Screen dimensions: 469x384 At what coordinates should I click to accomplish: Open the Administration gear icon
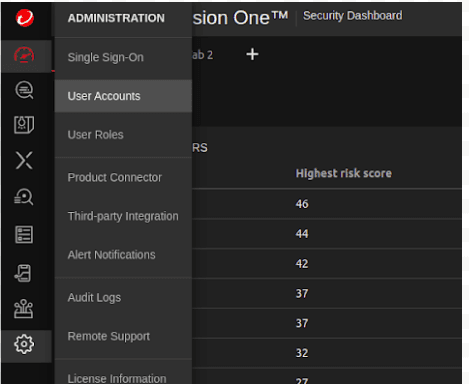point(24,344)
